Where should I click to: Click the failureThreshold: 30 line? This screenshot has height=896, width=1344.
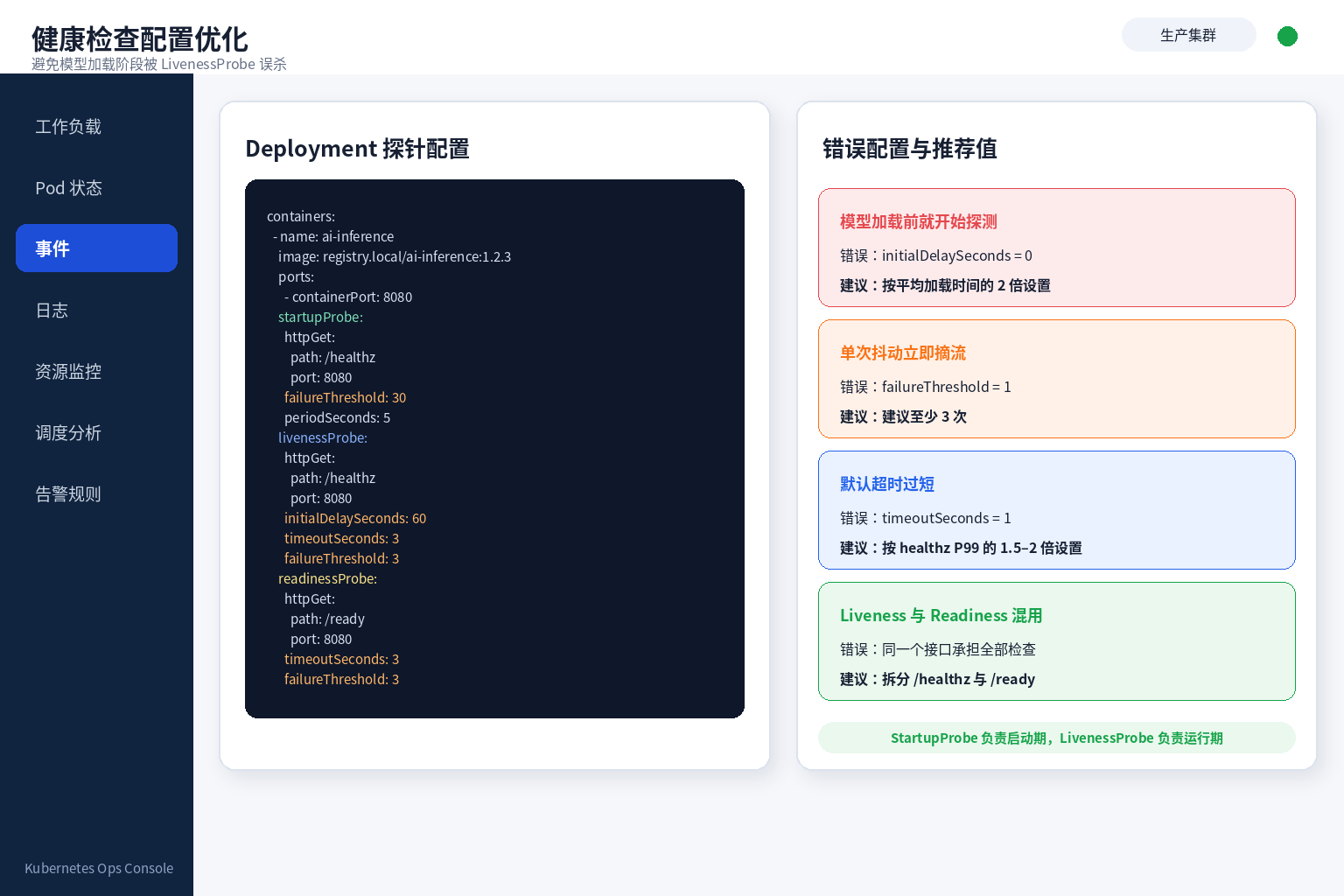[345, 397]
